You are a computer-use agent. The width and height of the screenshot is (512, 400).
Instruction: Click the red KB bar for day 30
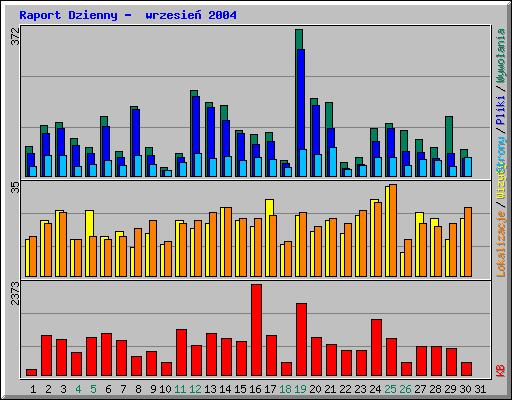tap(466, 369)
